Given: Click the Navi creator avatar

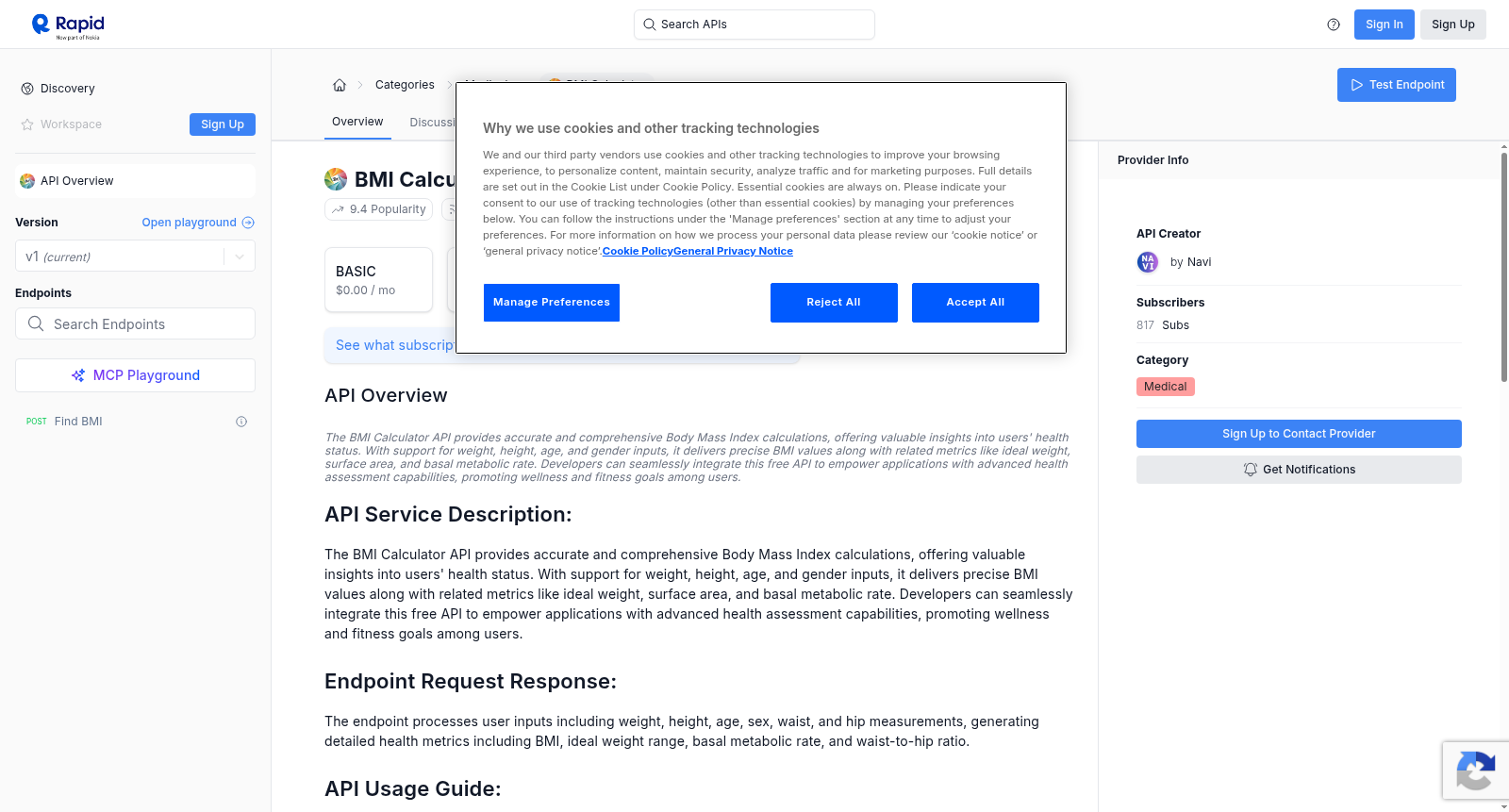Looking at the screenshot, I should 1148,262.
